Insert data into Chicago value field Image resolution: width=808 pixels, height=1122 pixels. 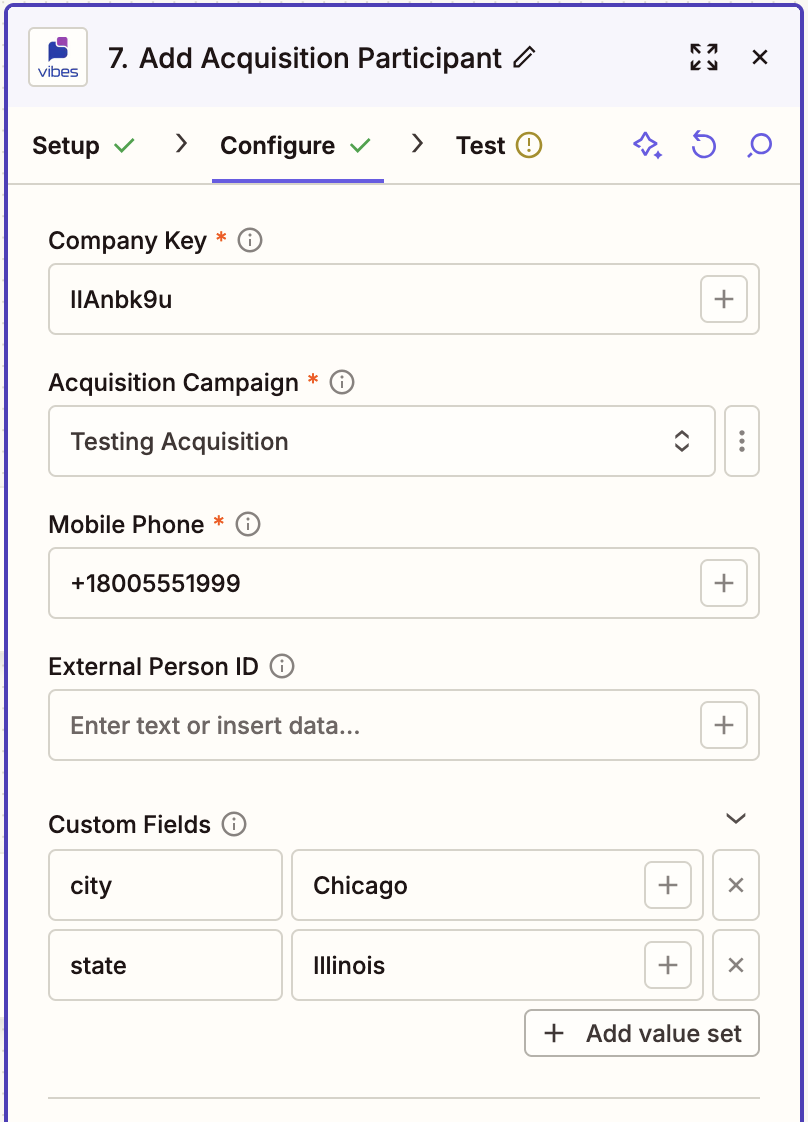coord(668,885)
